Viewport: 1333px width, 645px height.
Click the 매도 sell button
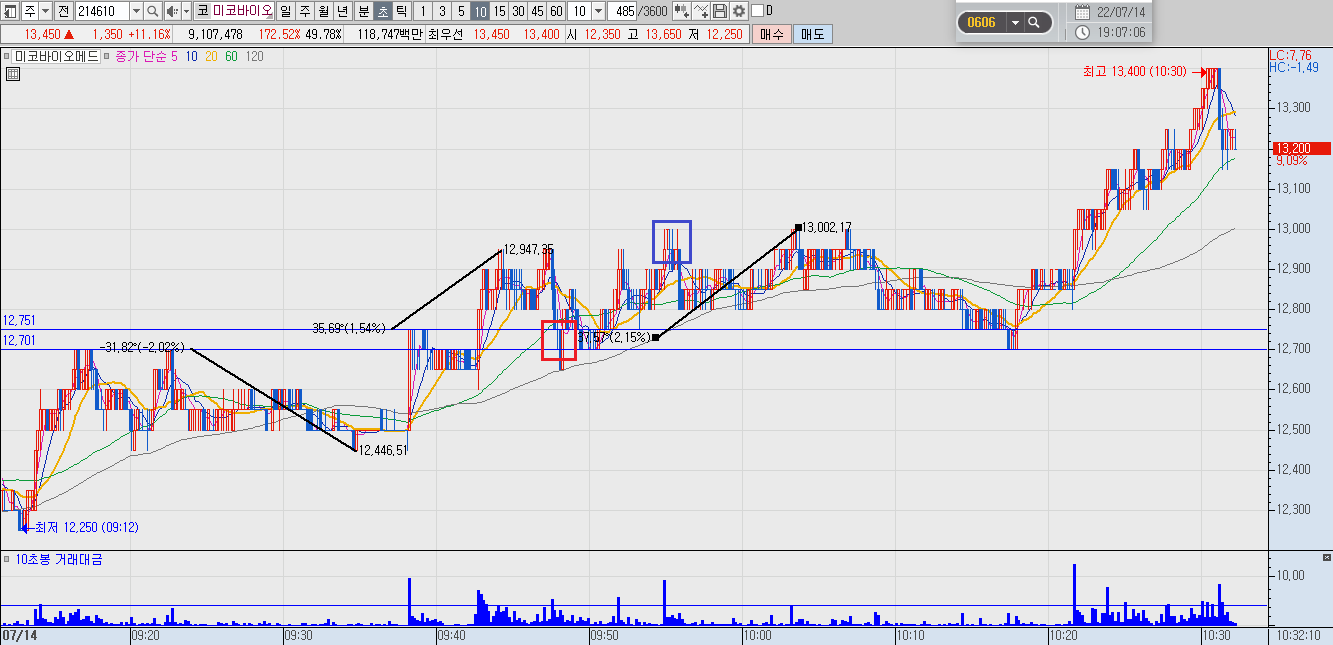tap(812, 34)
